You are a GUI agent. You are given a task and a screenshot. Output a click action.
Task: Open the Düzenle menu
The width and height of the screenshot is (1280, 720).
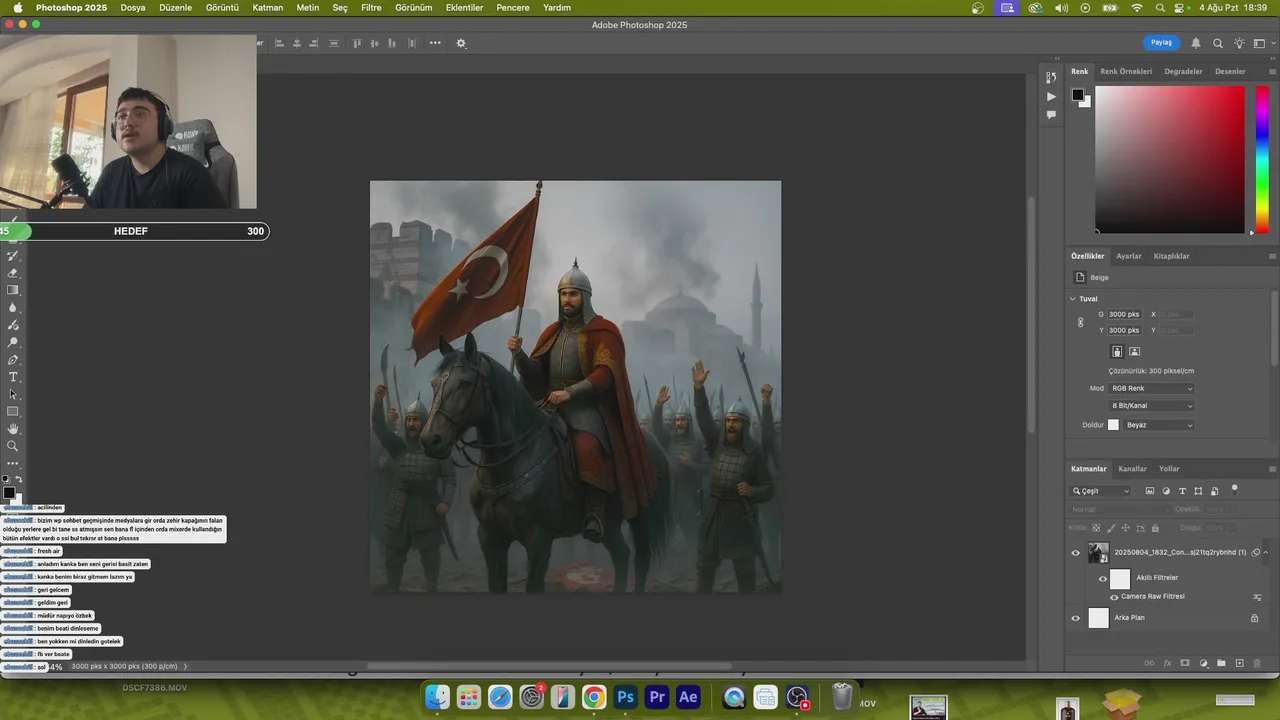pos(175,7)
